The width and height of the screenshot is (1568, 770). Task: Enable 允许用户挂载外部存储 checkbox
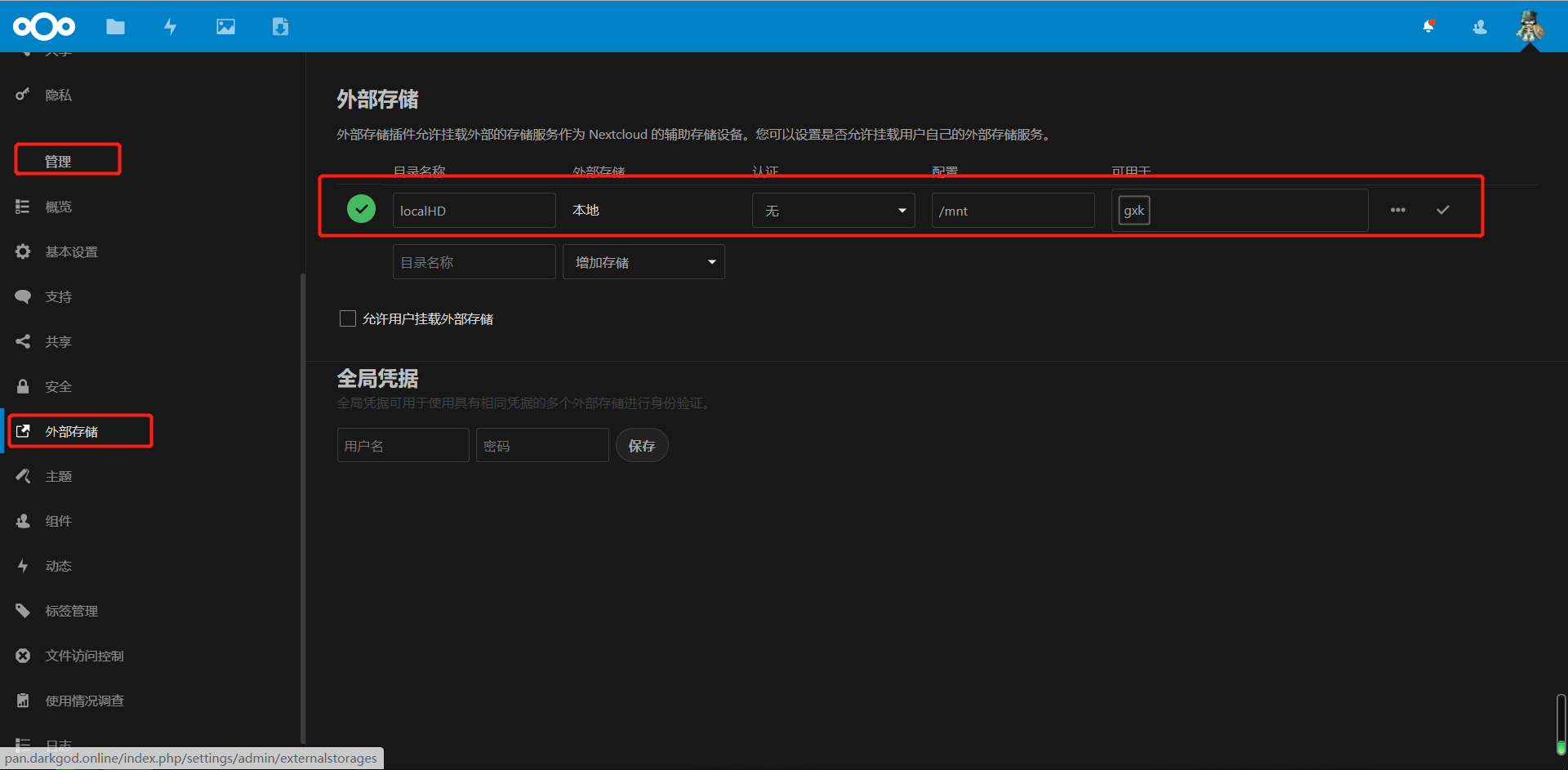coord(348,318)
